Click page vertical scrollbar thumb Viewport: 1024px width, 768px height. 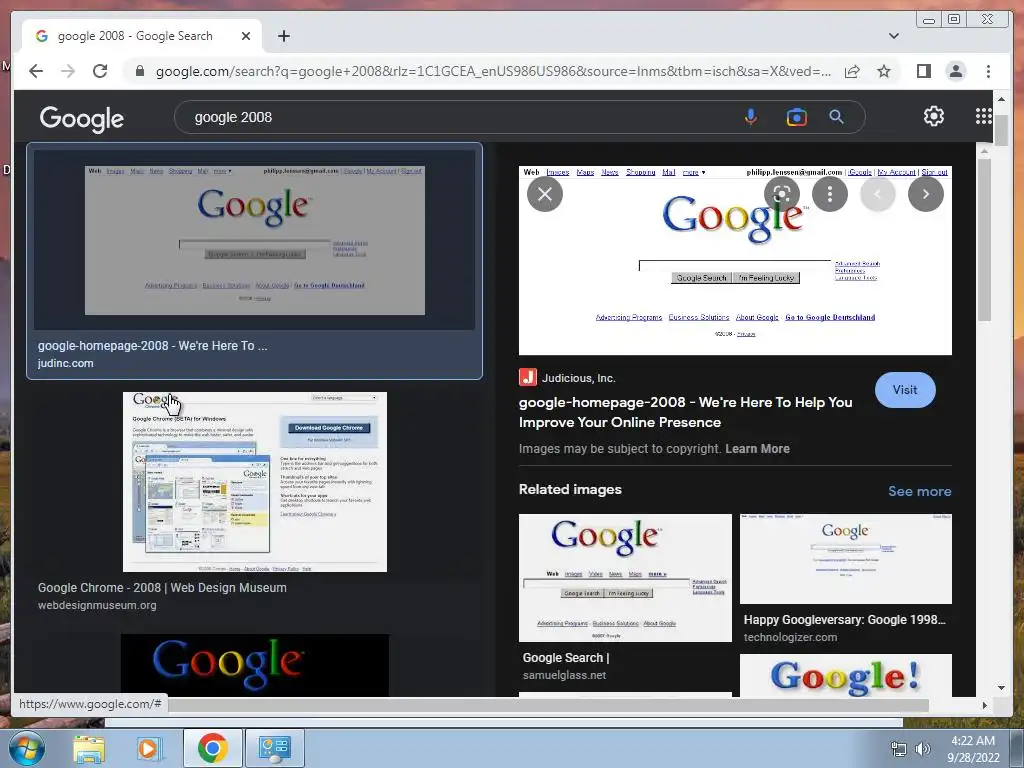click(x=1001, y=130)
